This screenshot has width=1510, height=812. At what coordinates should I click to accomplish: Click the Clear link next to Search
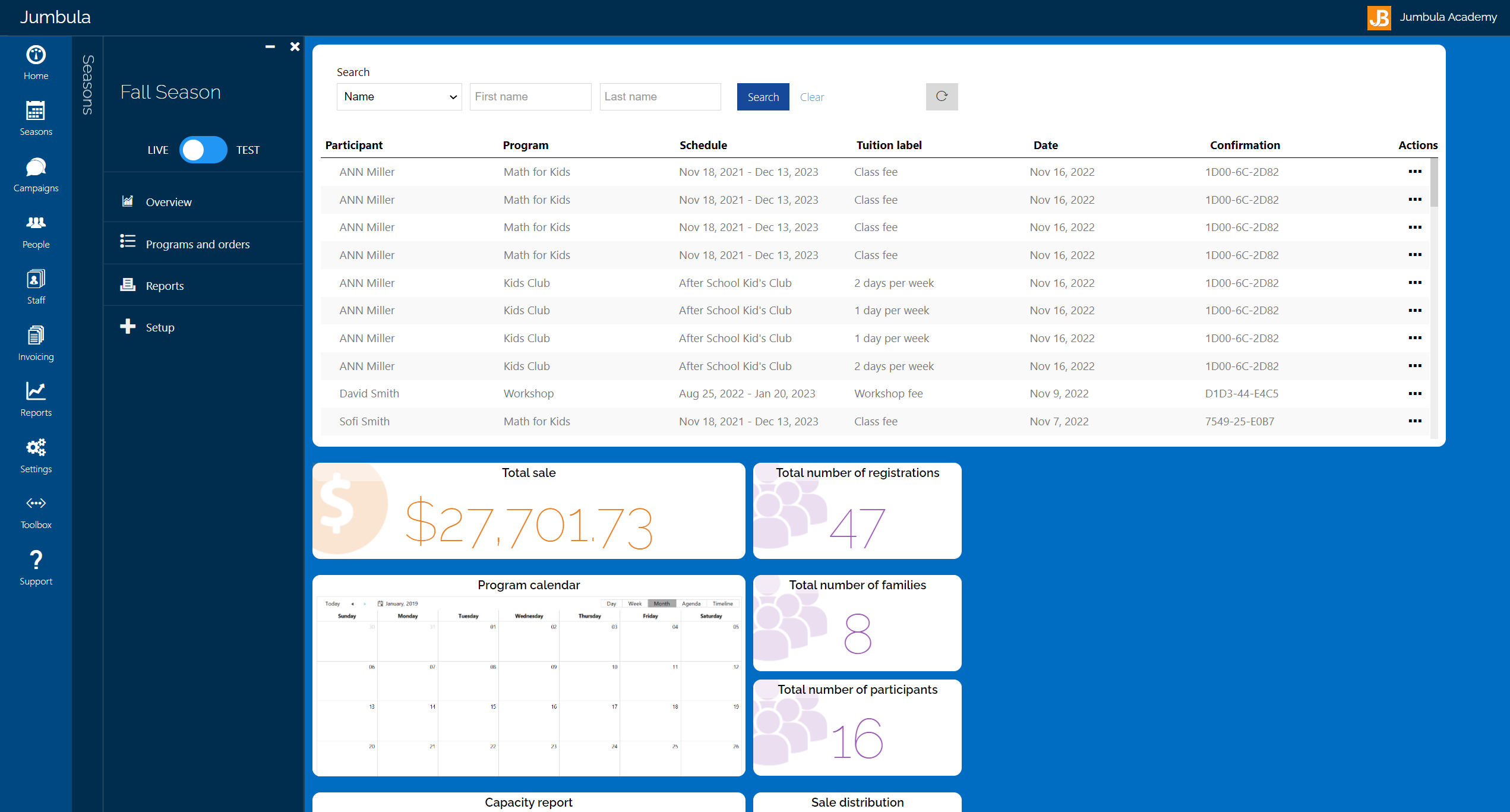coord(811,96)
